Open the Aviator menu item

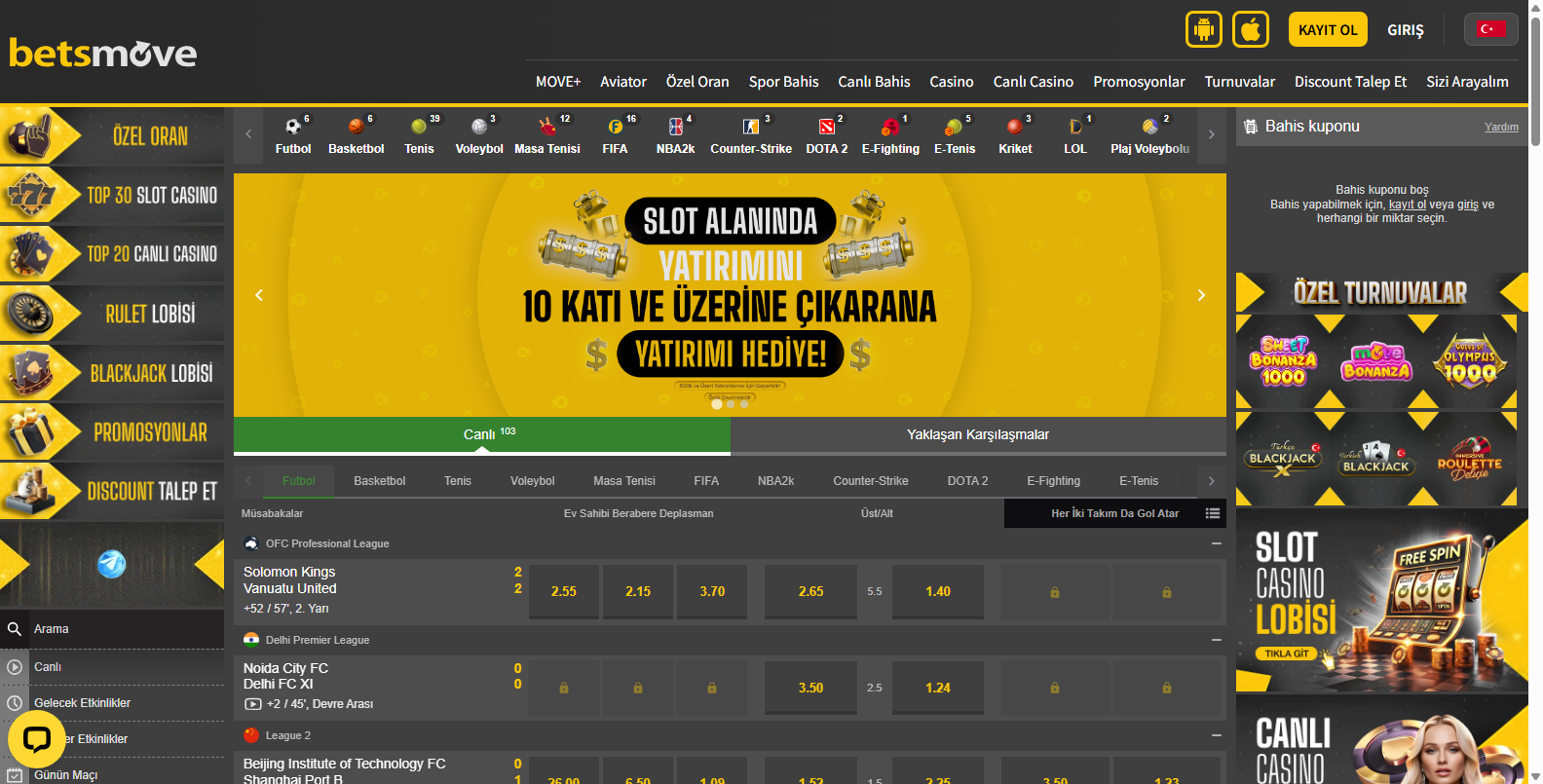623,82
